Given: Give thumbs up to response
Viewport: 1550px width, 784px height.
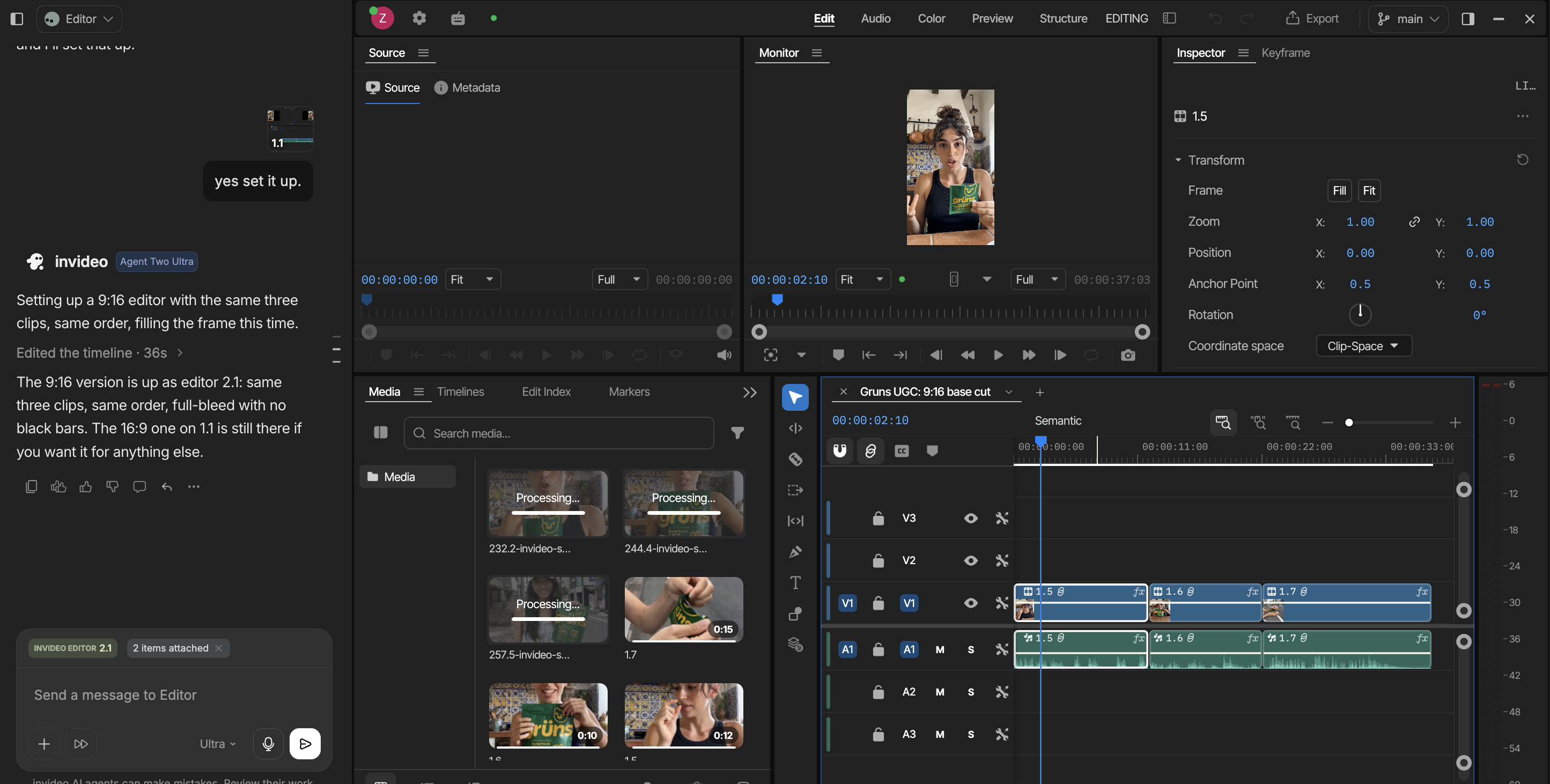Looking at the screenshot, I should tap(85, 486).
